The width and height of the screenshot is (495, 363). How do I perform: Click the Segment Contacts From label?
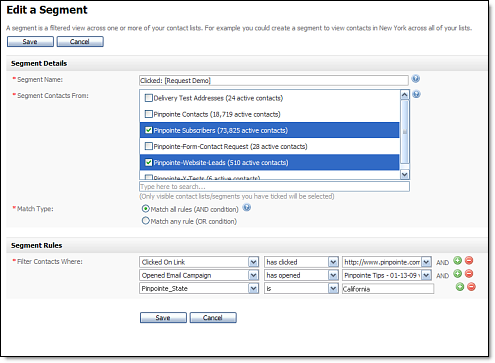tap(53, 96)
